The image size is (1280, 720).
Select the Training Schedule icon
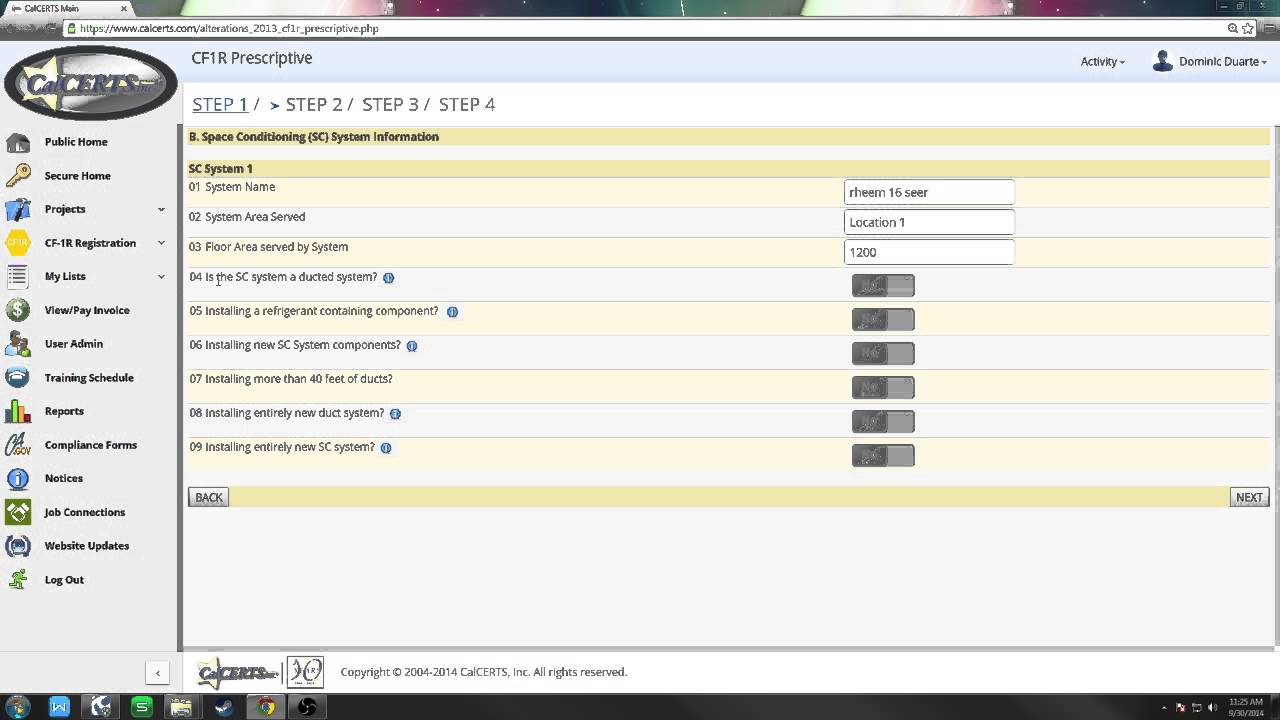click(x=18, y=378)
